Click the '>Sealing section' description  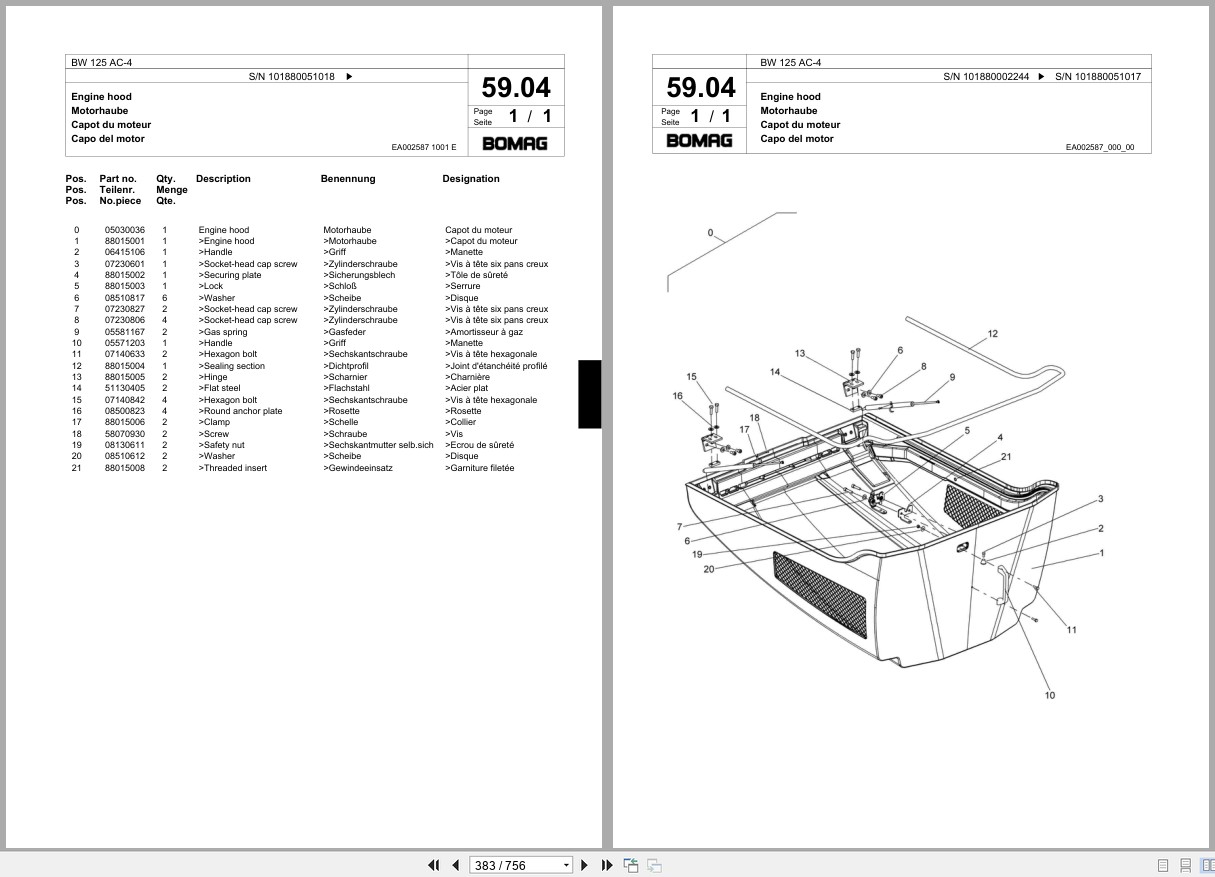tap(232, 366)
